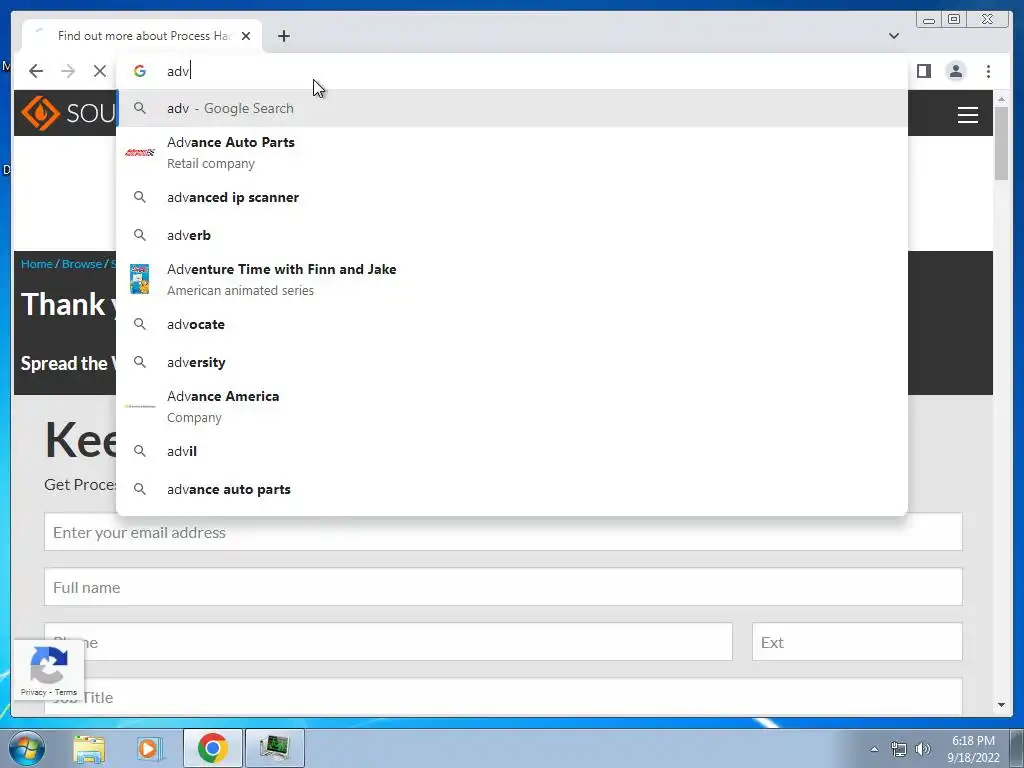The height and width of the screenshot is (768, 1024).
Task: Pick lowercase 'advance auto parts' suggestion
Action: click(x=512, y=489)
